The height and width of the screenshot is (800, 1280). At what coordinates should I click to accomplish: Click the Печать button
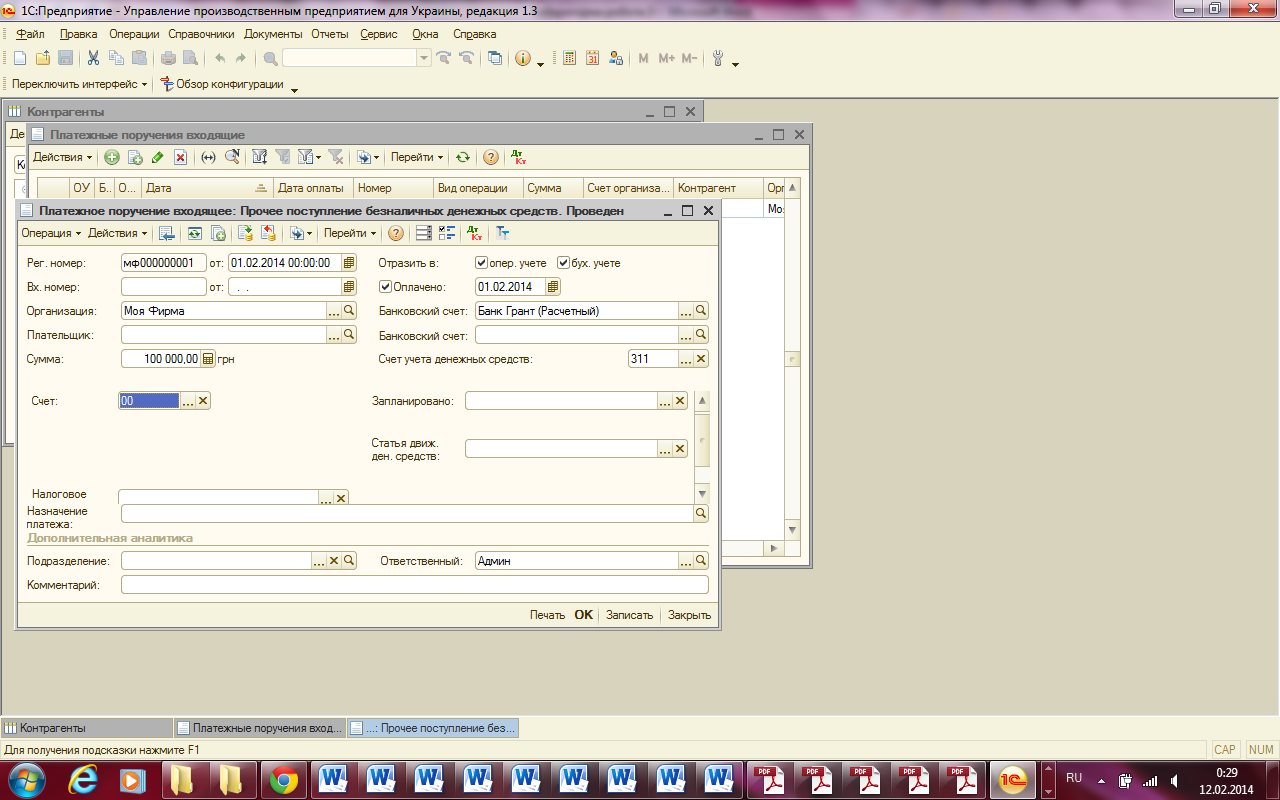click(x=547, y=615)
